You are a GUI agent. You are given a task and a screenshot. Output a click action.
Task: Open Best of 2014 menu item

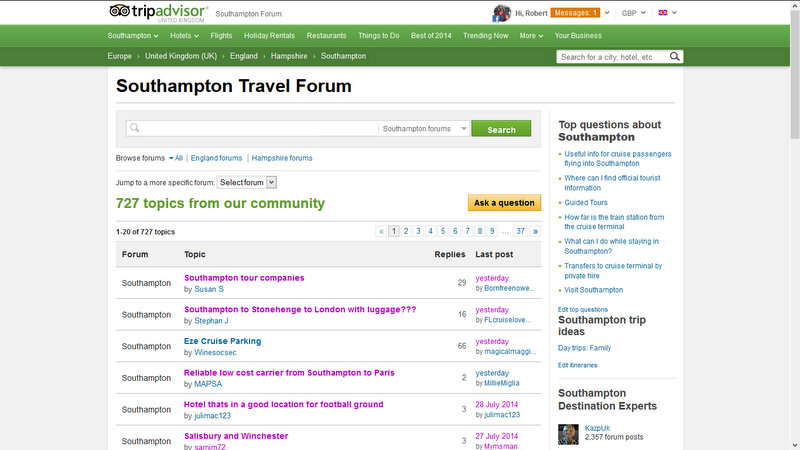(x=431, y=36)
